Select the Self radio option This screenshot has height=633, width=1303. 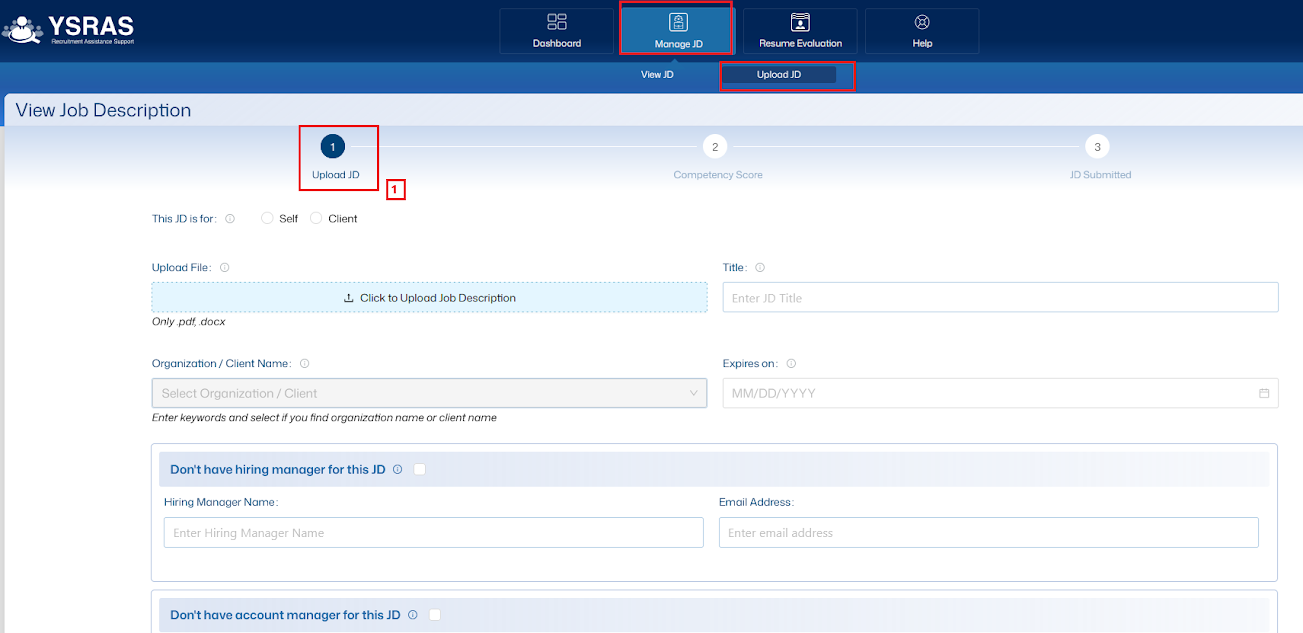(x=267, y=218)
